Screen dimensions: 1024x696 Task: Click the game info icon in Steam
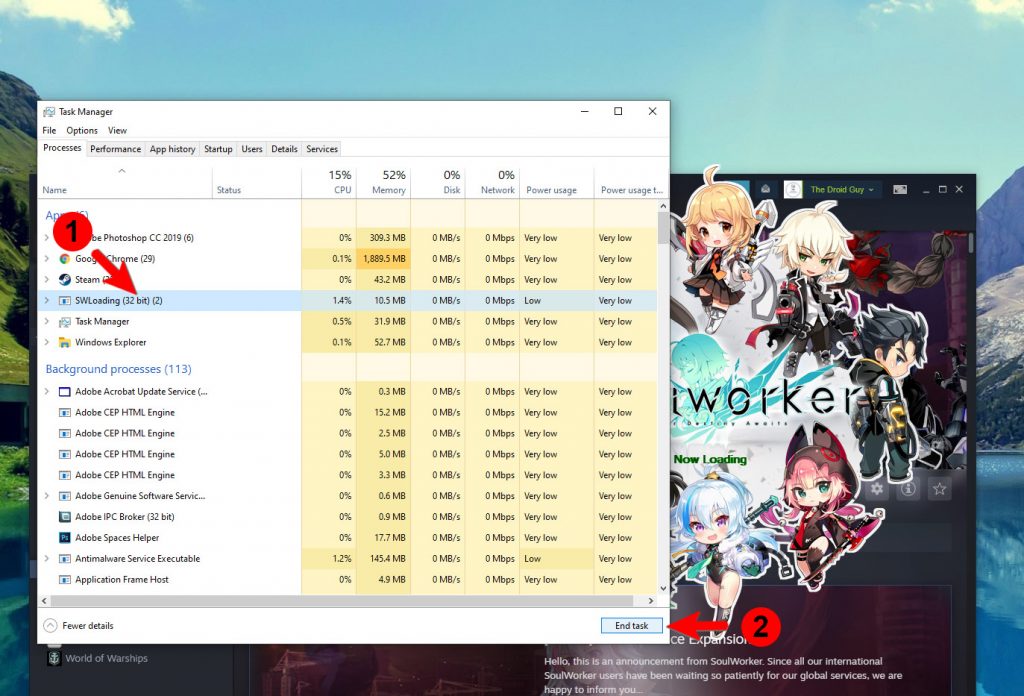tap(908, 488)
